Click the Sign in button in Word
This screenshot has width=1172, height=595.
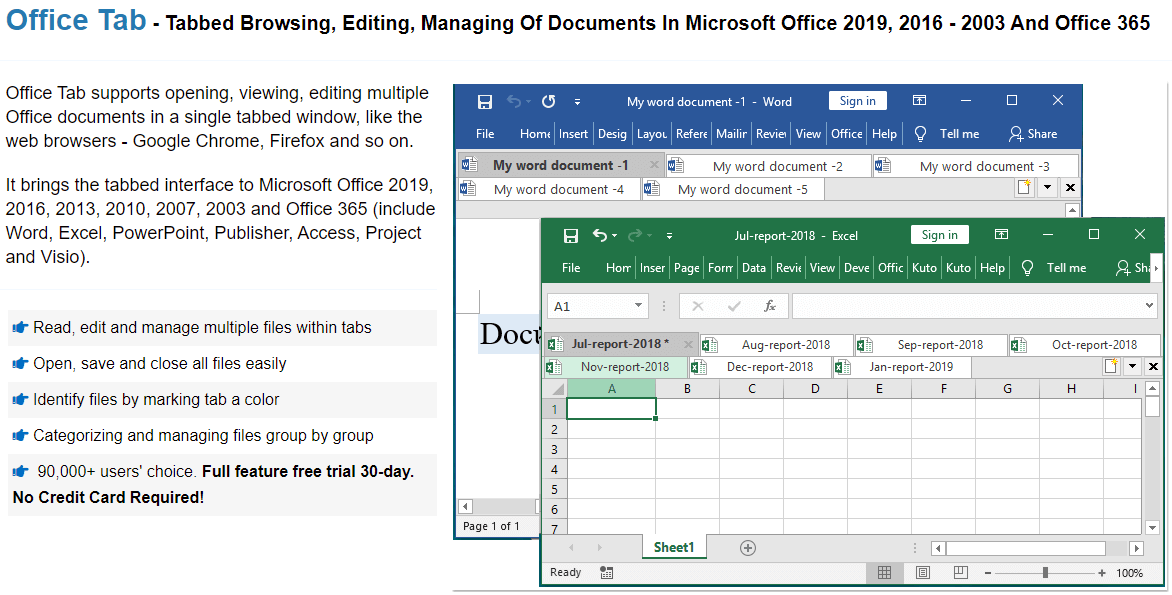(857, 100)
